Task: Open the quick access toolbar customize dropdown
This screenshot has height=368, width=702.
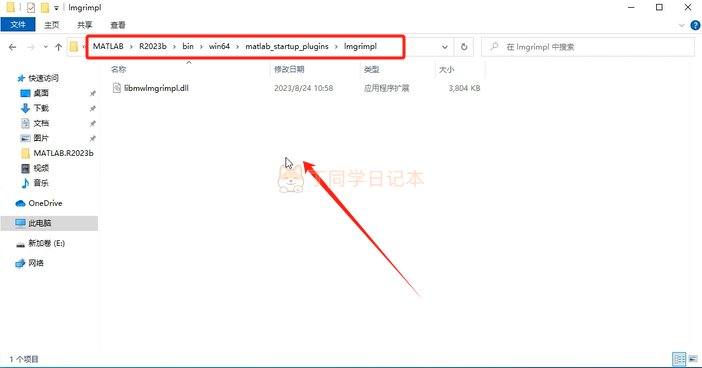Action: [x=56, y=8]
